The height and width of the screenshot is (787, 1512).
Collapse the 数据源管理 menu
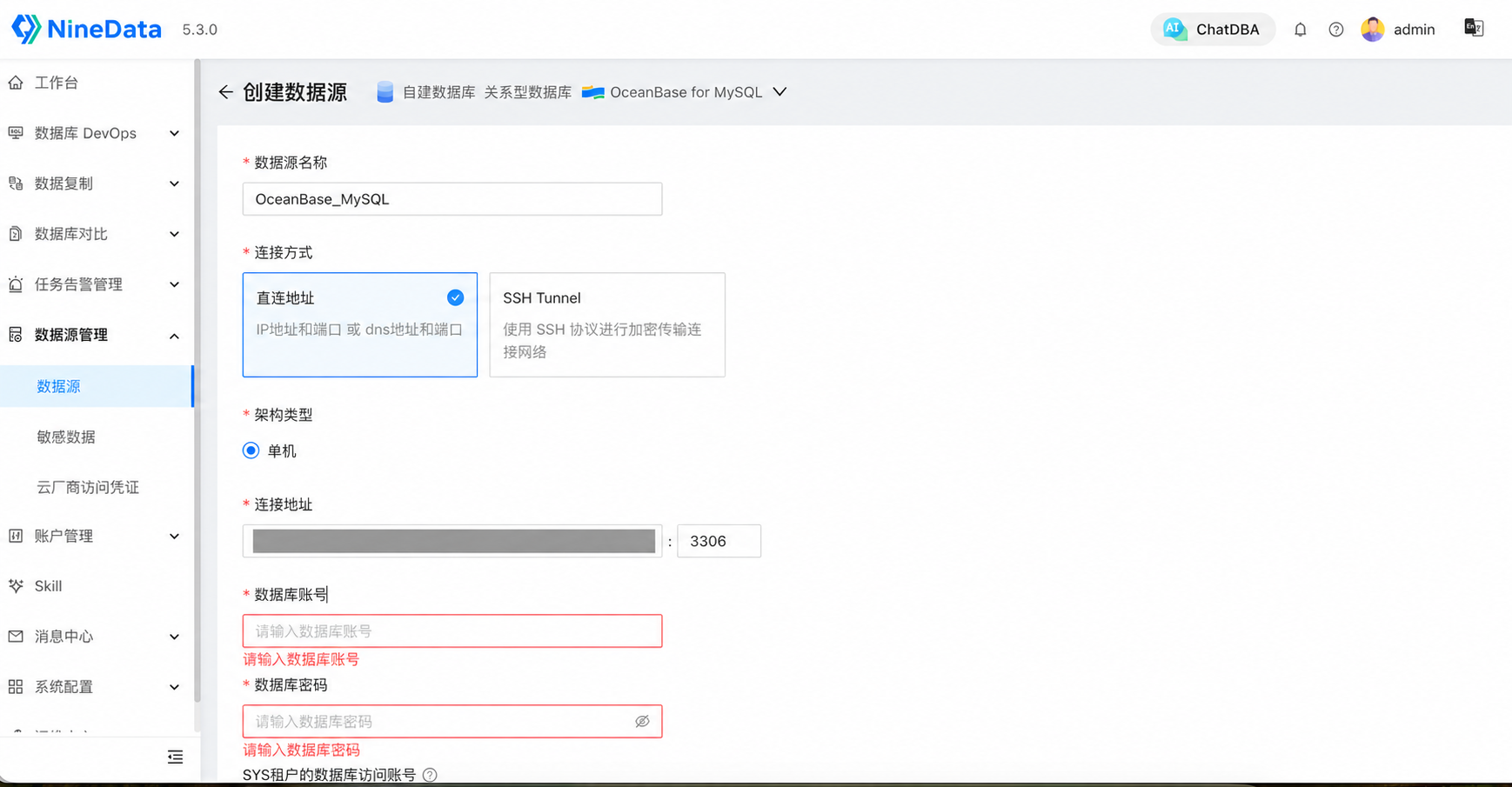pos(96,335)
